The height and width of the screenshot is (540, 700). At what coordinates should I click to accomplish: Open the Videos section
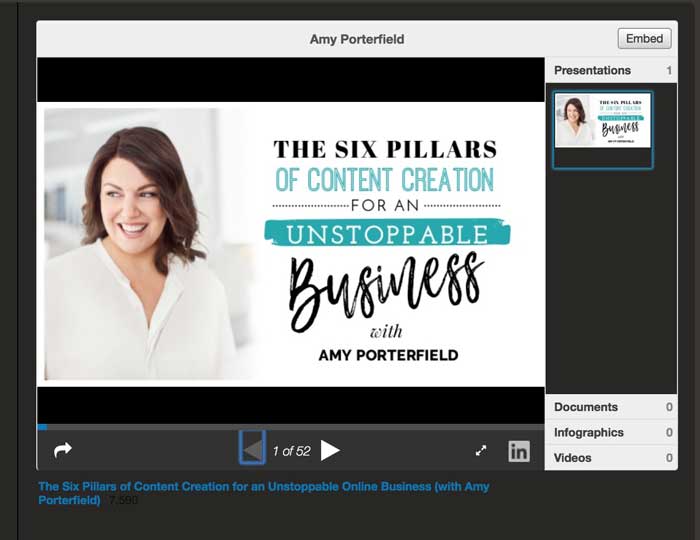(611, 458)
